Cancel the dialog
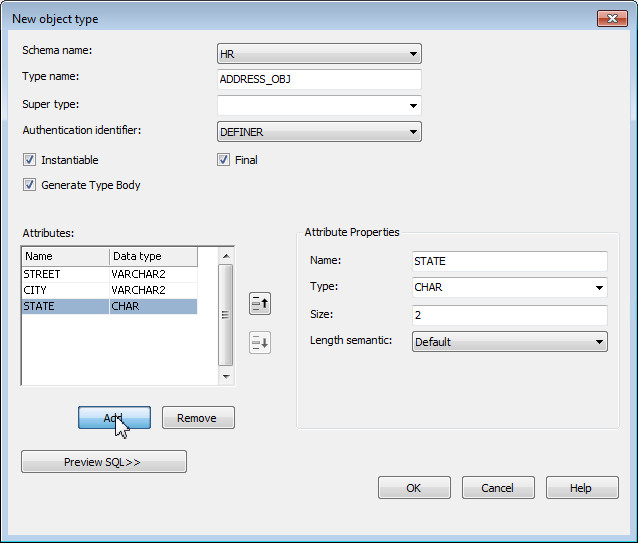Screen dimensions: 638x543 coord(498,488)
